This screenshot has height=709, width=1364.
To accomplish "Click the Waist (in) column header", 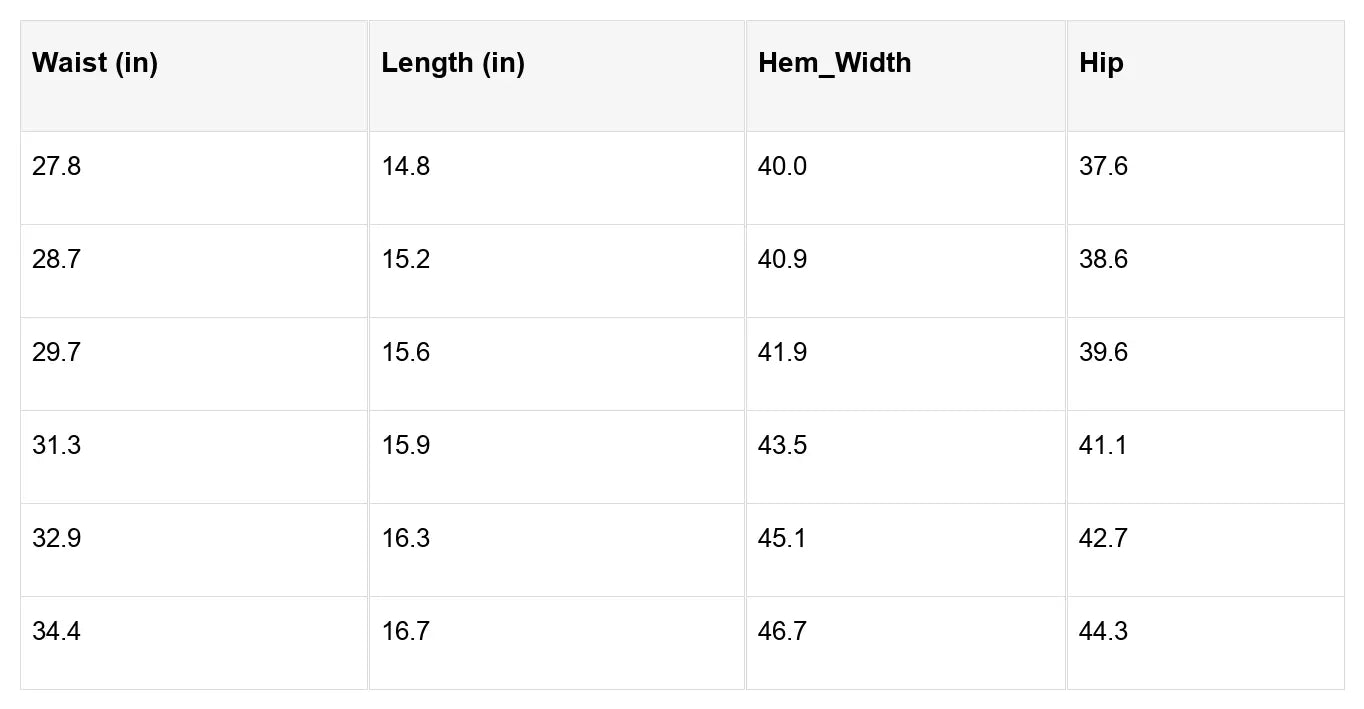I will tap(95, 63).
